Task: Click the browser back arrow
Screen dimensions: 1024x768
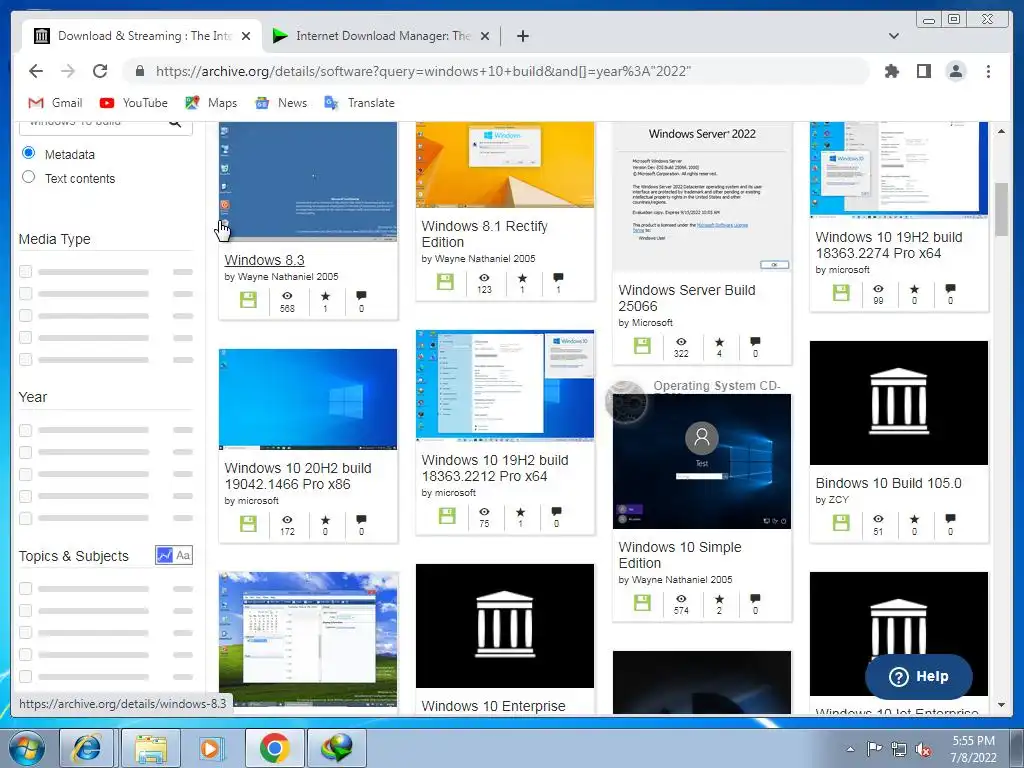Action: [x=36, y=71]
